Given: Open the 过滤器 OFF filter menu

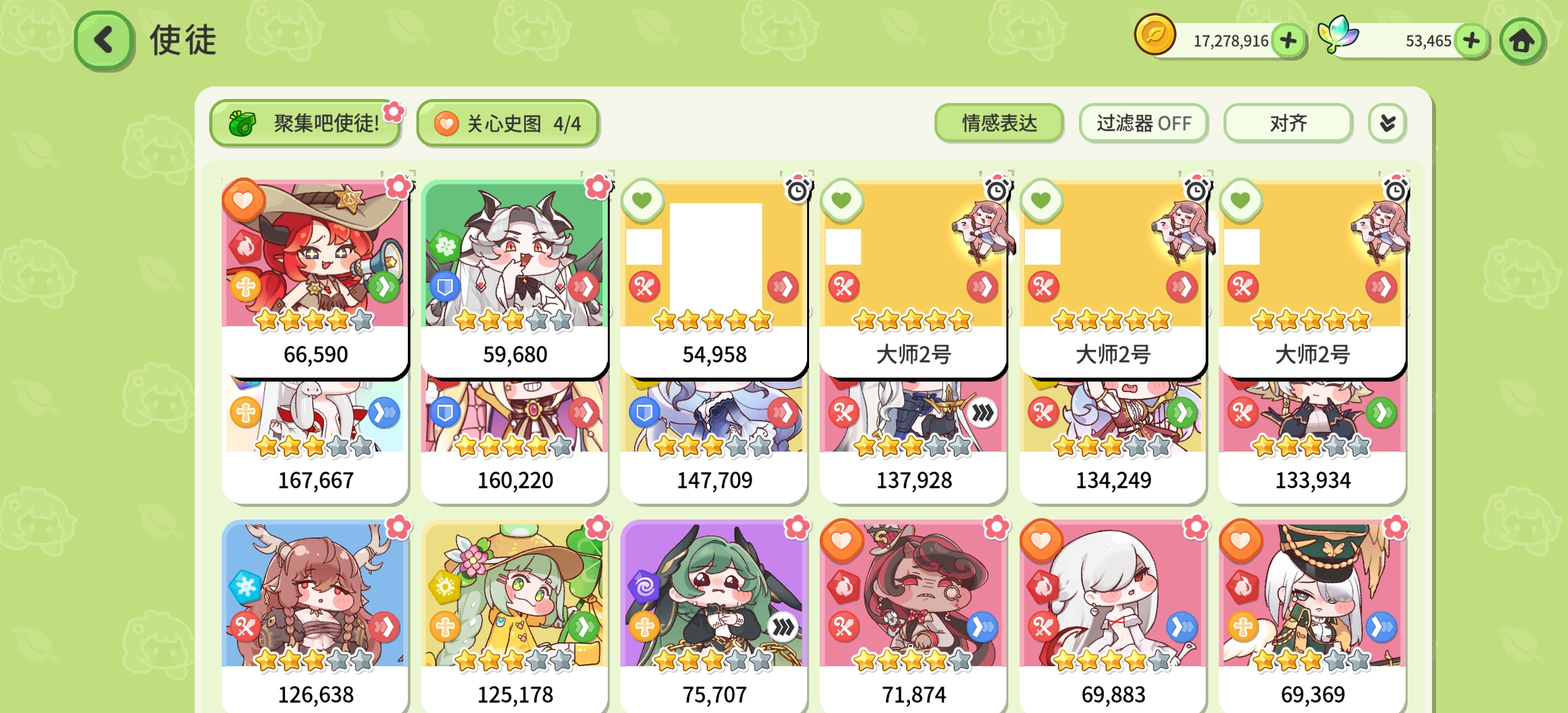Looking at the screenshot, I should point(1144,123).
